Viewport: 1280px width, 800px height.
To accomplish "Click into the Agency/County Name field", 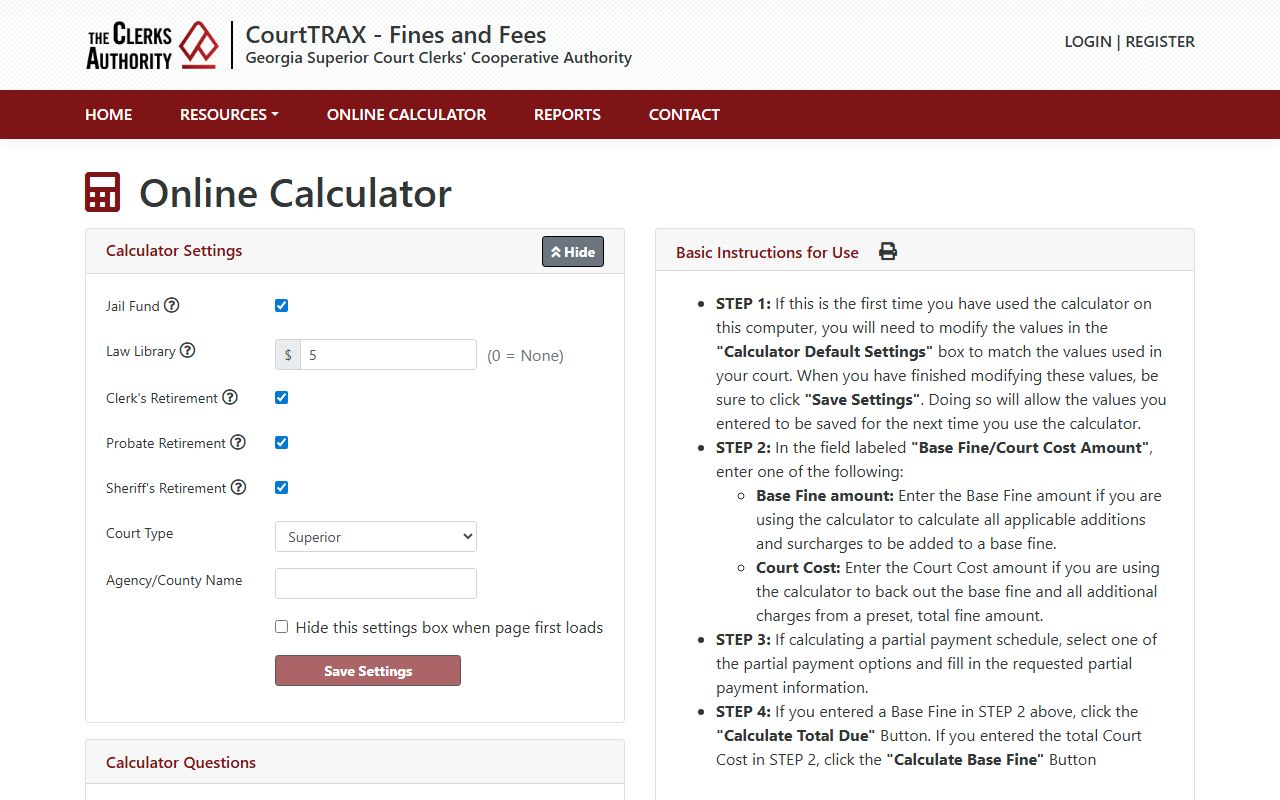I will click(x=376, y=583).
